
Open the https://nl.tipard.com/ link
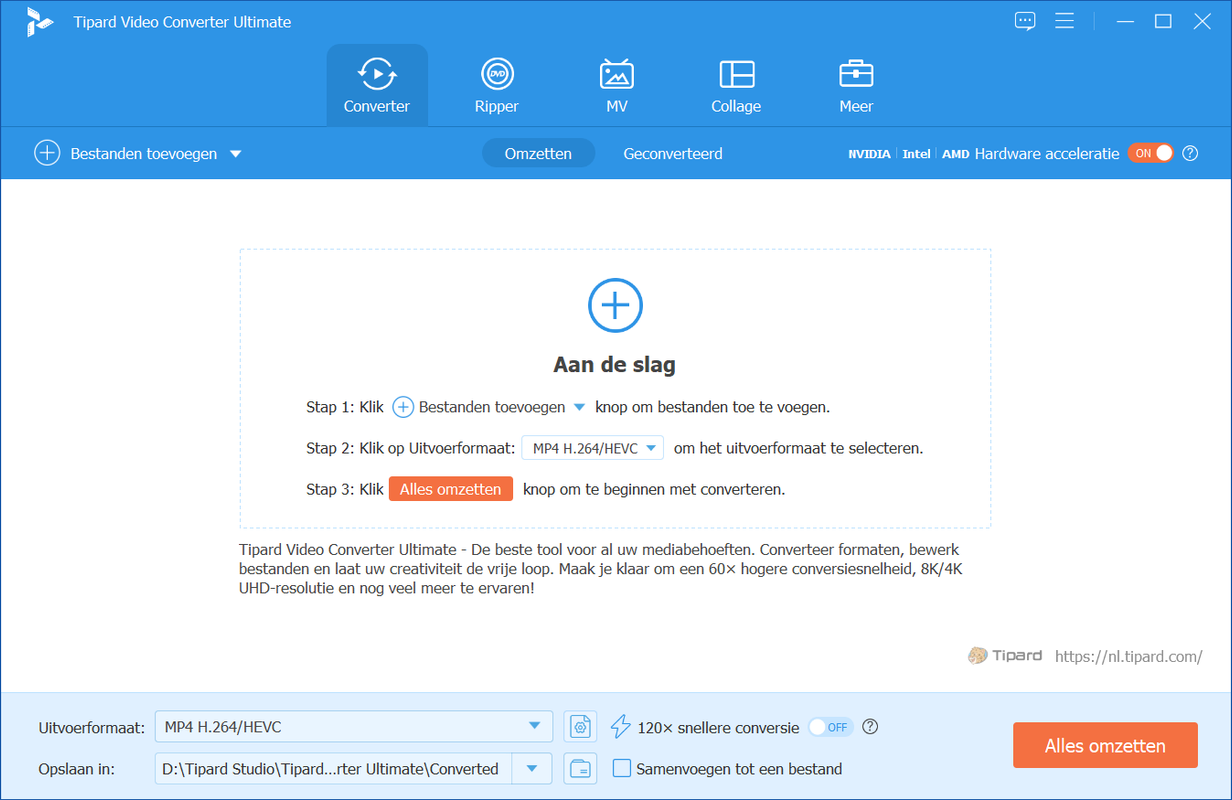click(1128, 656)
